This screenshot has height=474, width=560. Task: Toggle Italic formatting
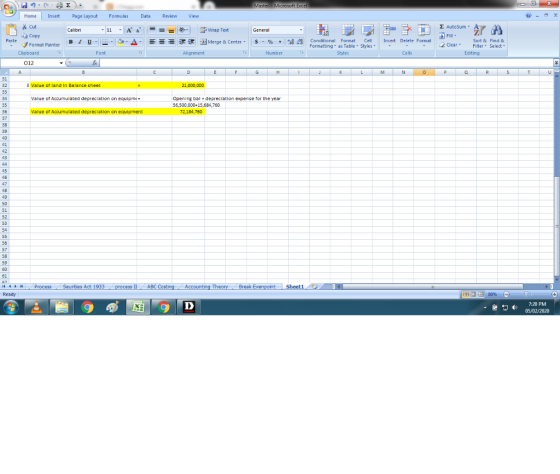tap(80, 42)
